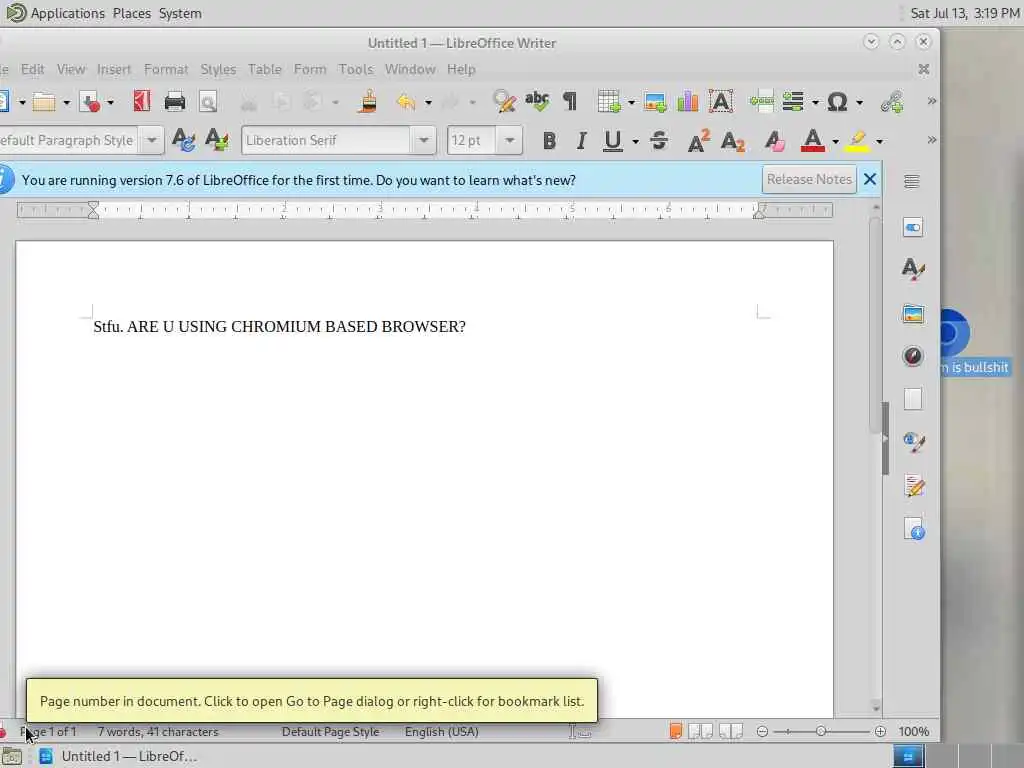This screenshot has width=1024, height=768.
Task: Clear direct formatting icon
Action: tap(775, 140)
